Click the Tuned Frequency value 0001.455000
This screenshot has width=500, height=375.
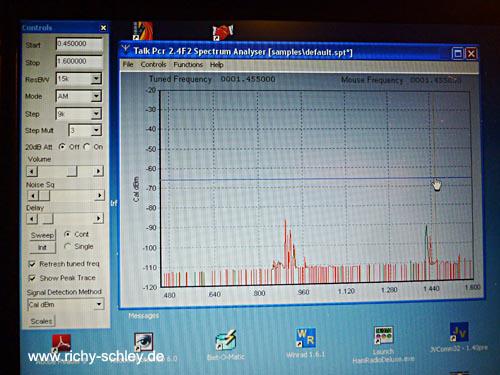point(248,79)
